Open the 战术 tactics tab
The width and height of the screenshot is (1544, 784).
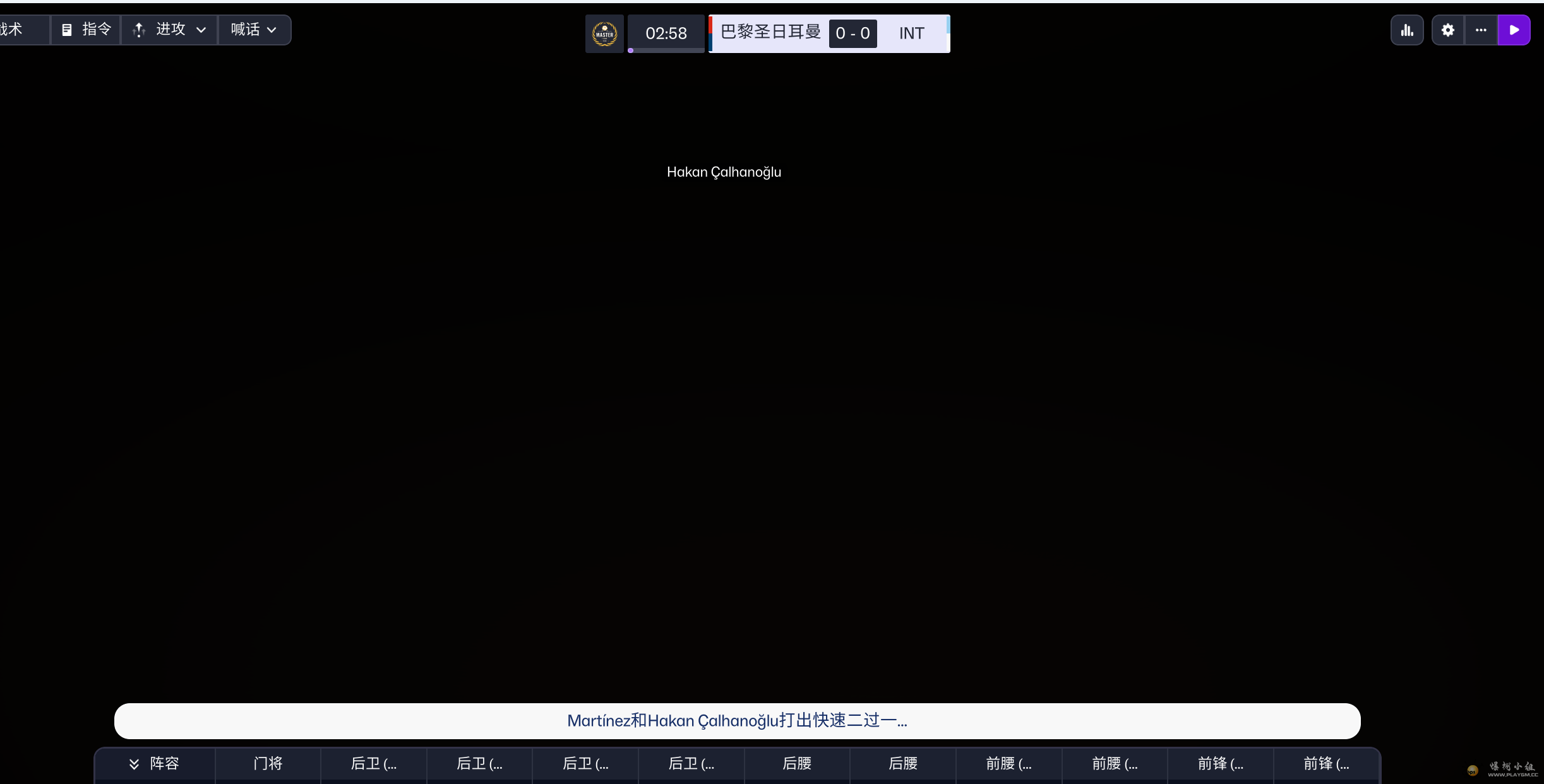coord(11,30)
